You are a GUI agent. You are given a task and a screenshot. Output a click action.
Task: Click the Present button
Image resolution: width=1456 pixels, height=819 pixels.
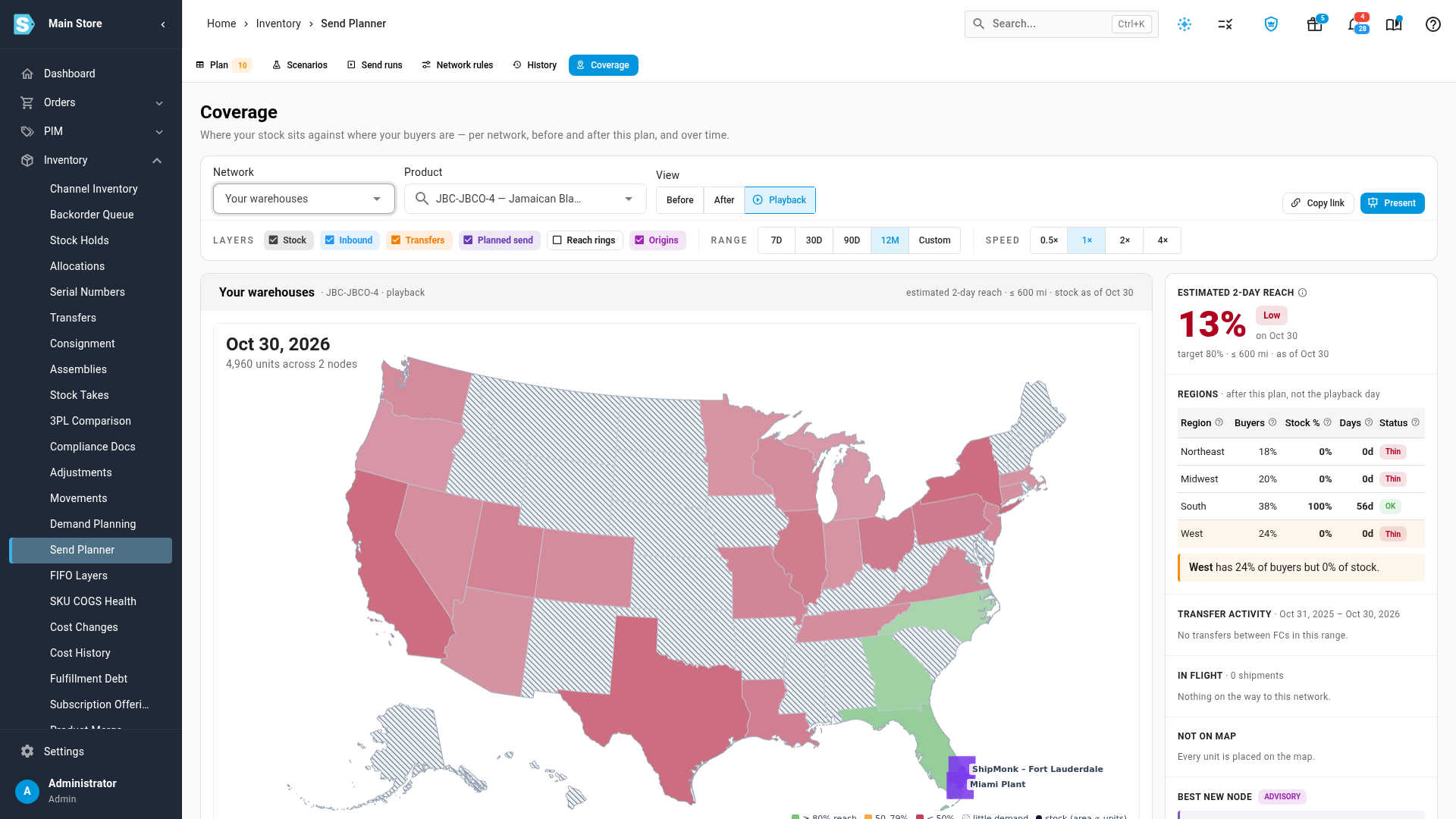(1392, 203)
